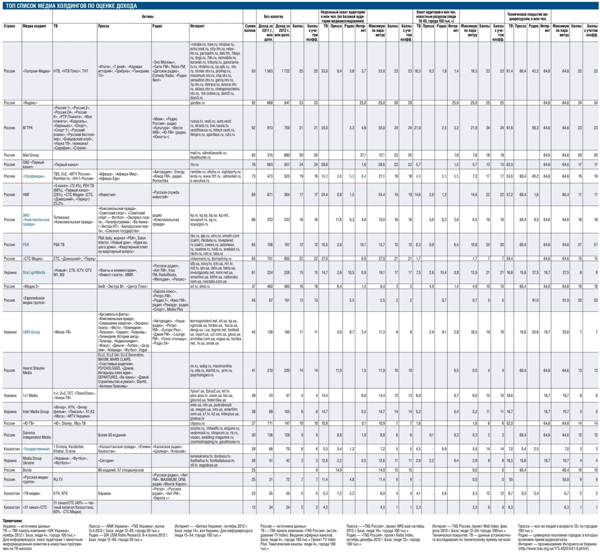
Task: Click the 'Страна' column header
Action: click(9, 25)
